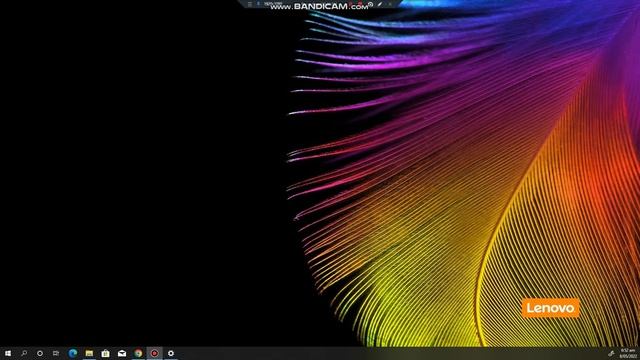Viewport: 640px width, 360px height.
Task: Open Task View on taskbar
Action: pyautogui.click(x=56, y=353)
